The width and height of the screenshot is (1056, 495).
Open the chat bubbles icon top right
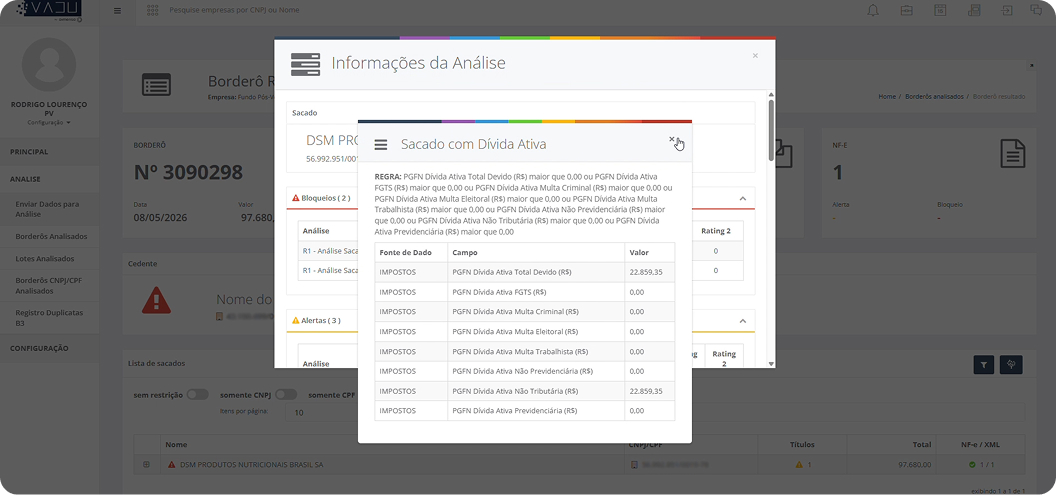click(1036, 10)
